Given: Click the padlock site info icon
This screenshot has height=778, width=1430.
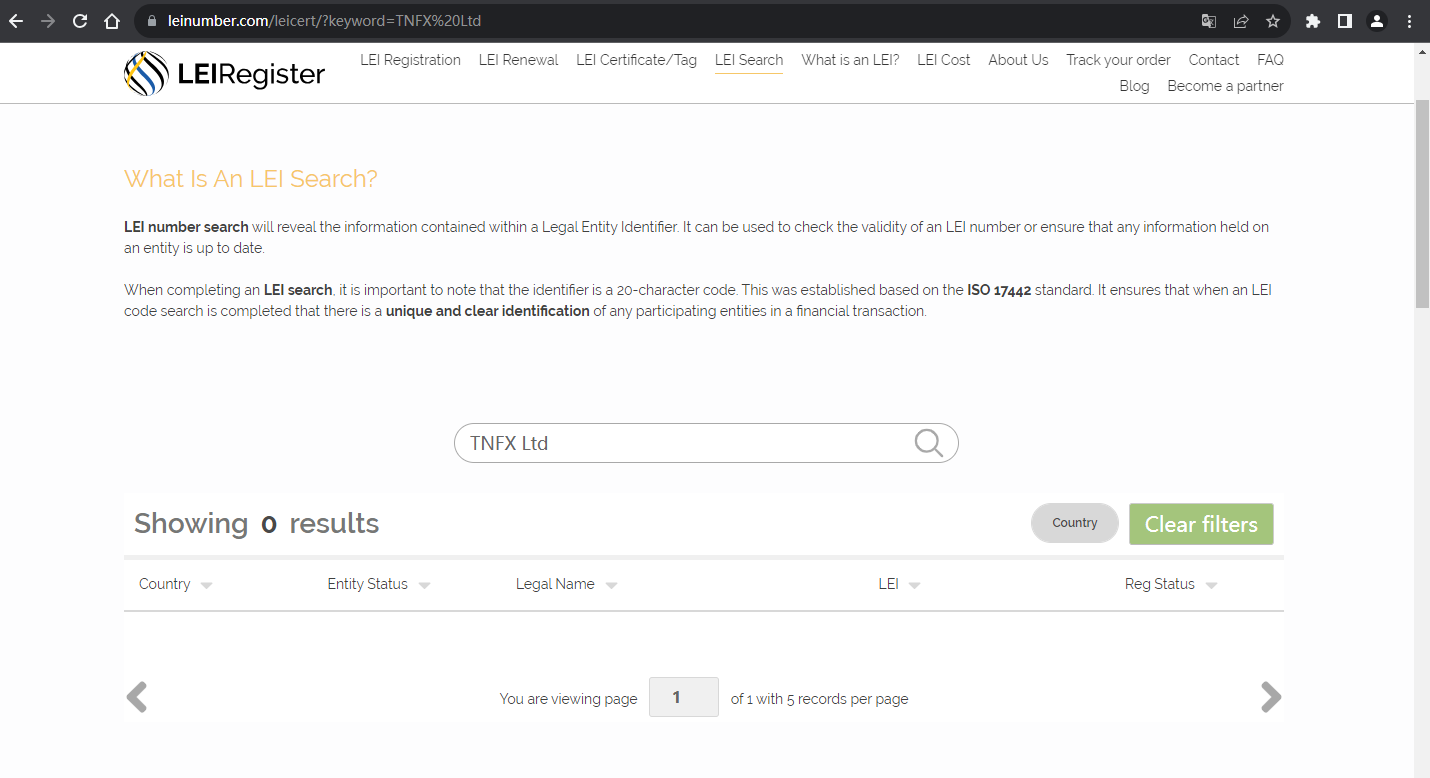Looking at the screenshot, I should click(152, 21).
